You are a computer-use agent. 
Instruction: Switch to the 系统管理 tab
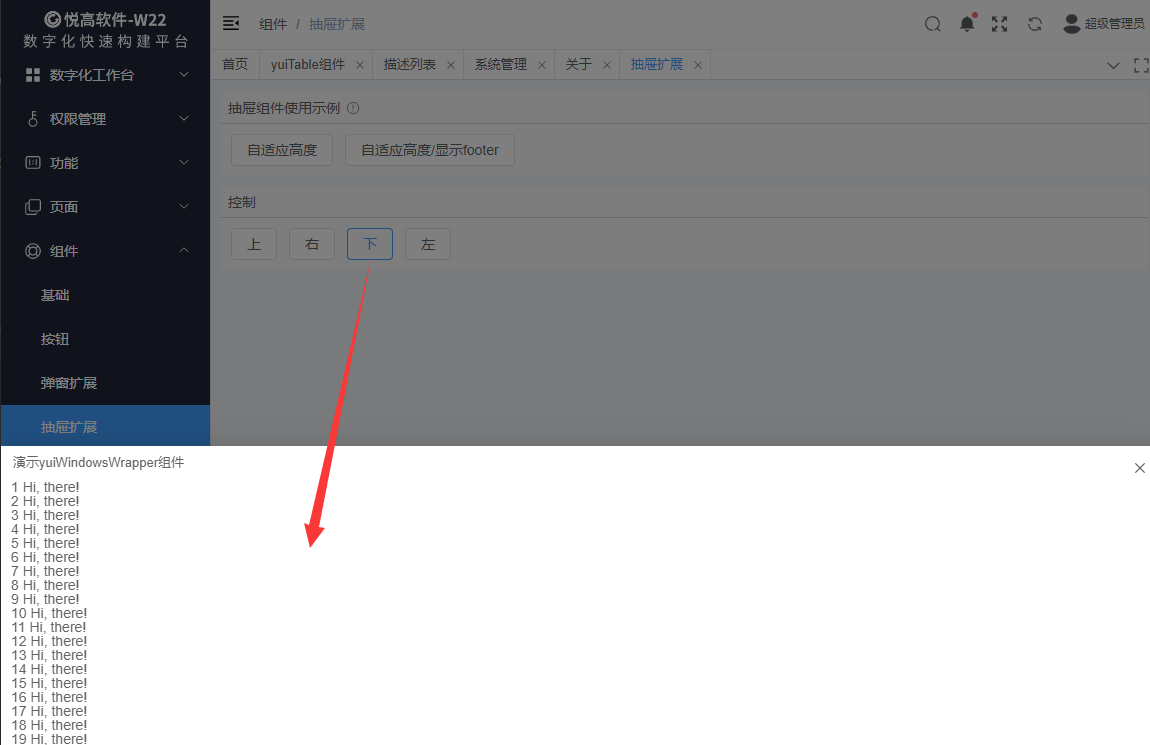(500, 63)
